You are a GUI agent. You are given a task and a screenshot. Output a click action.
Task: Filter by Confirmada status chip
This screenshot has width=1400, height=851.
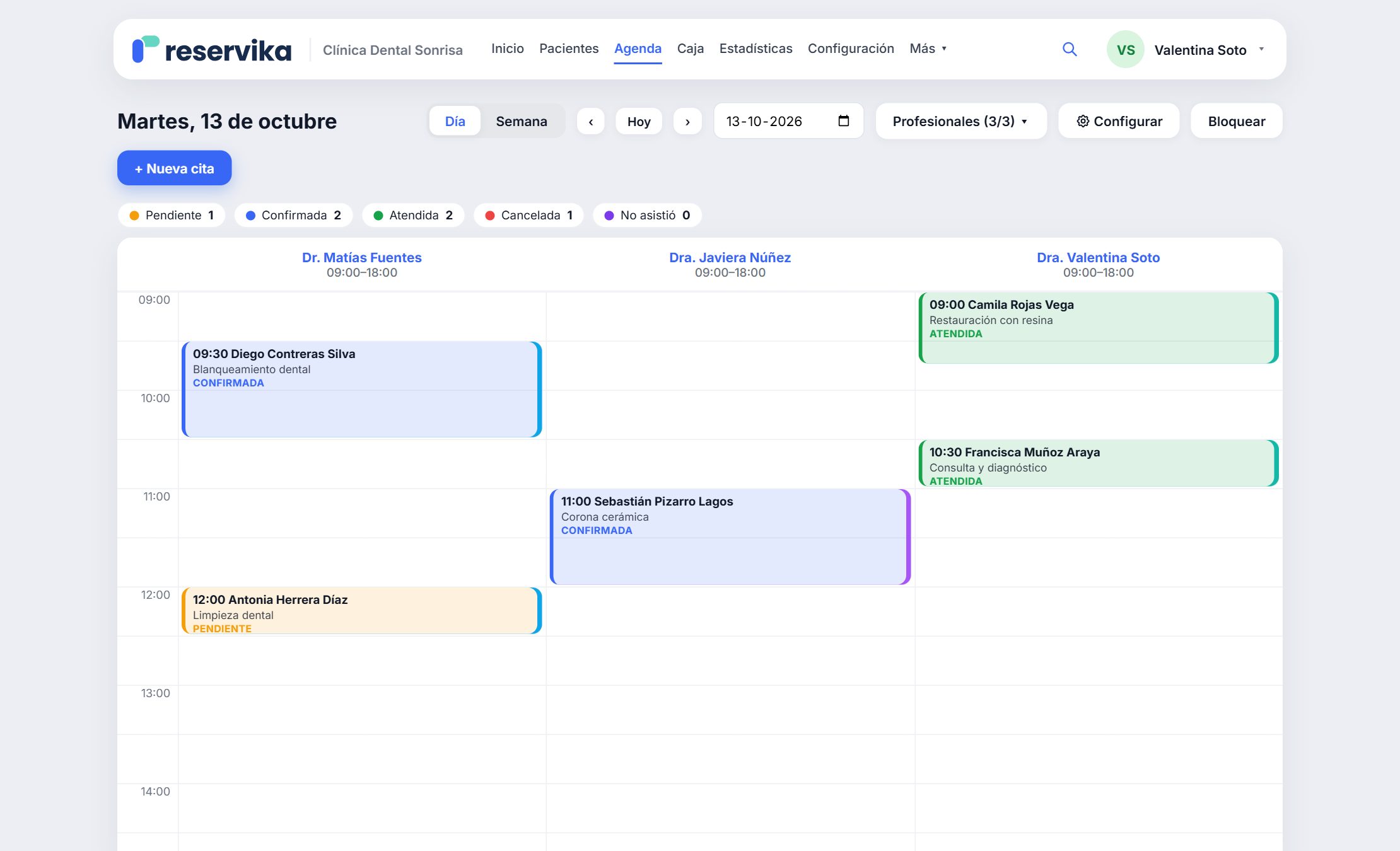(x=293, y=215)
